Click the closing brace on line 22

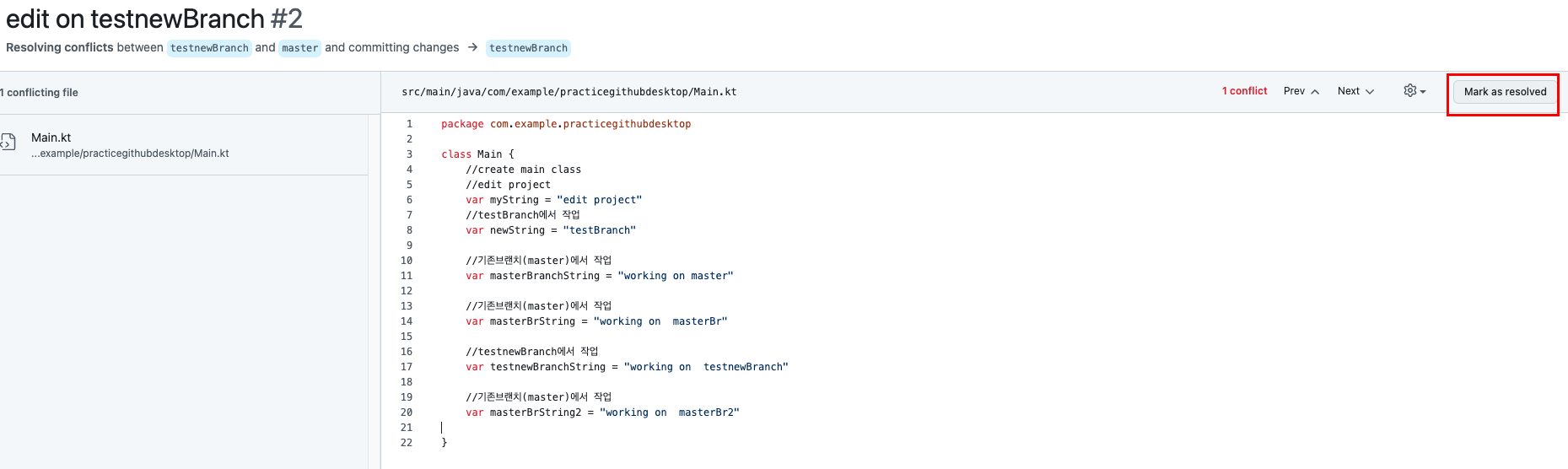point(445,443)
